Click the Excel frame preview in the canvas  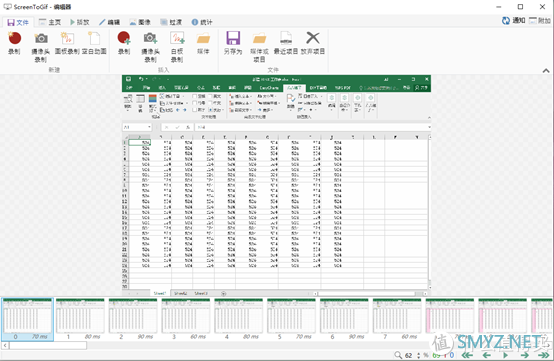pyautogui.click(x=276, y=185)
